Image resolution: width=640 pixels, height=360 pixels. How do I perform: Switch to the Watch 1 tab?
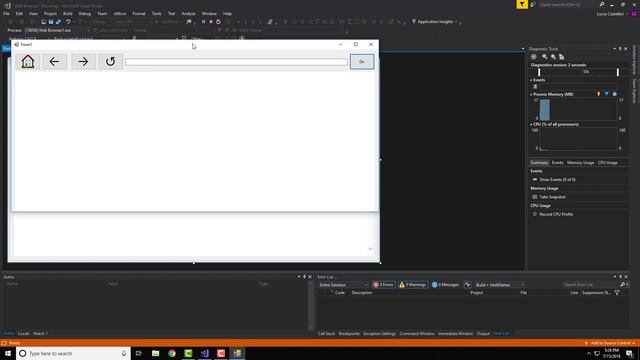pos(40,333)
